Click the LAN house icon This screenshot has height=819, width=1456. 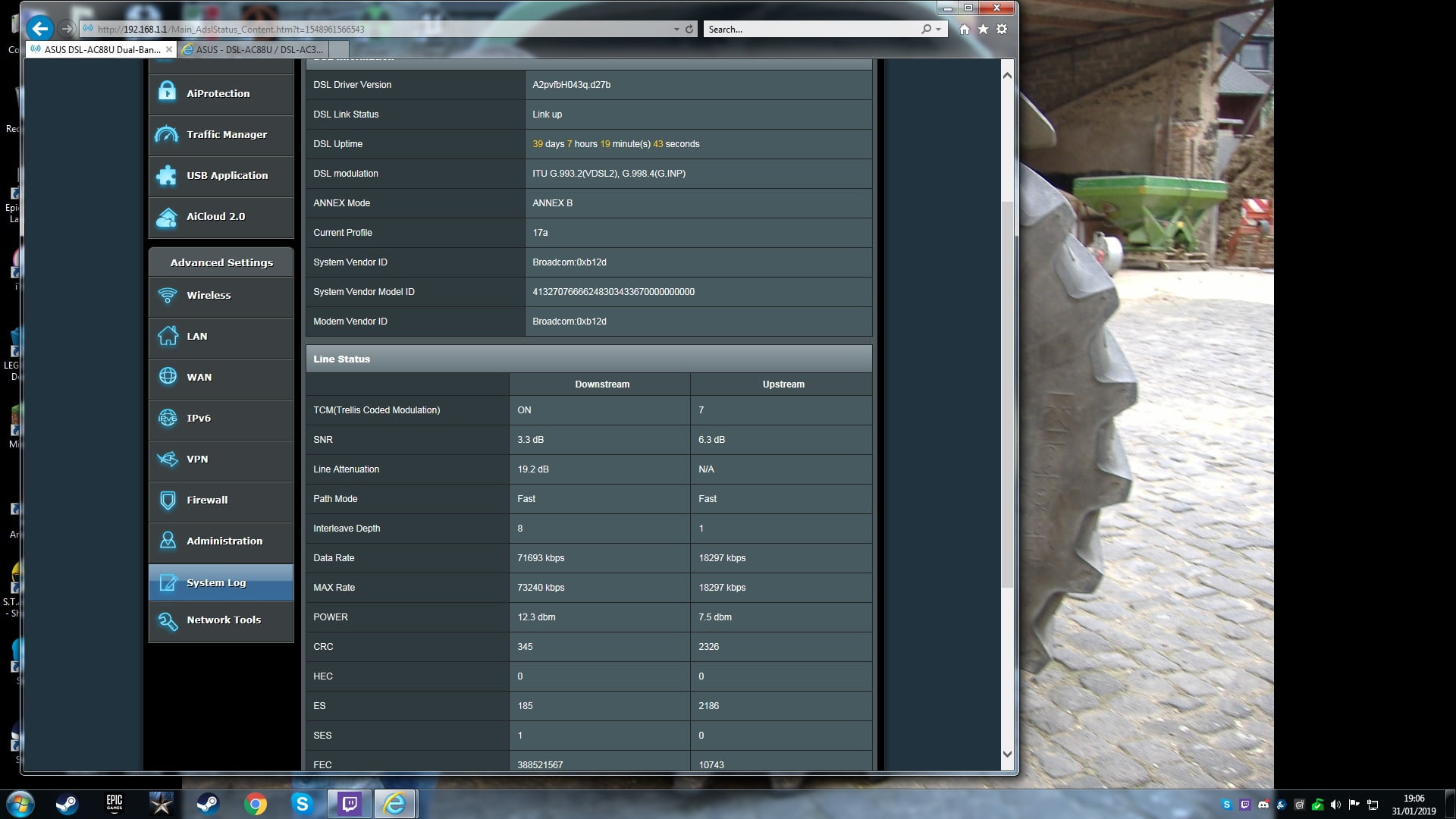(167, 336)
